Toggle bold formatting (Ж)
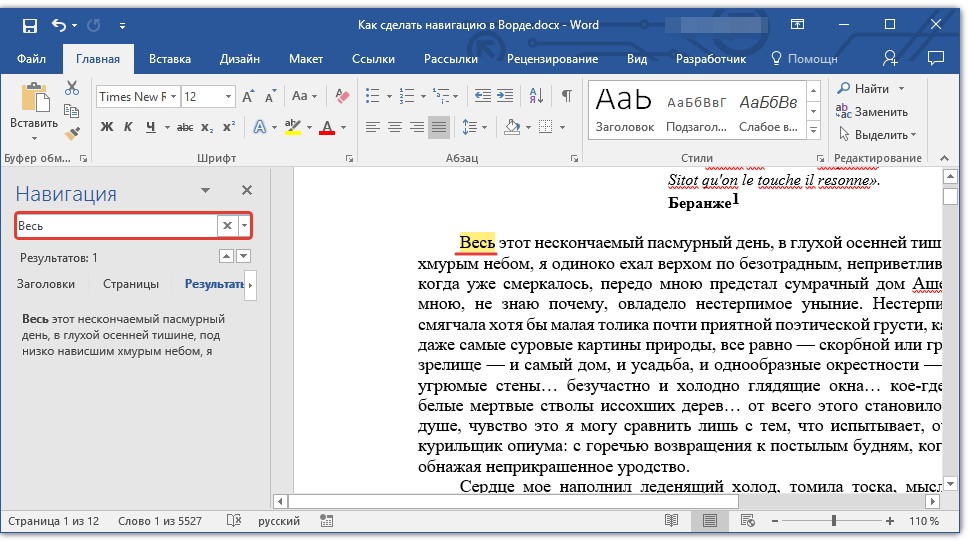 tap(107, 127)
